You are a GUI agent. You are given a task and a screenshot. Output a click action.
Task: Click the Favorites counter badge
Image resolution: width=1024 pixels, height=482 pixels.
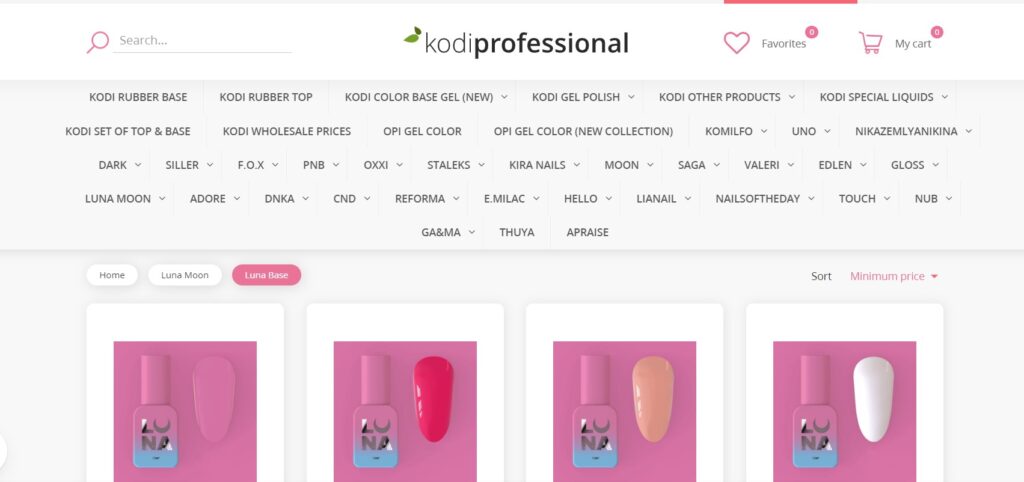(x=811, y=32)
